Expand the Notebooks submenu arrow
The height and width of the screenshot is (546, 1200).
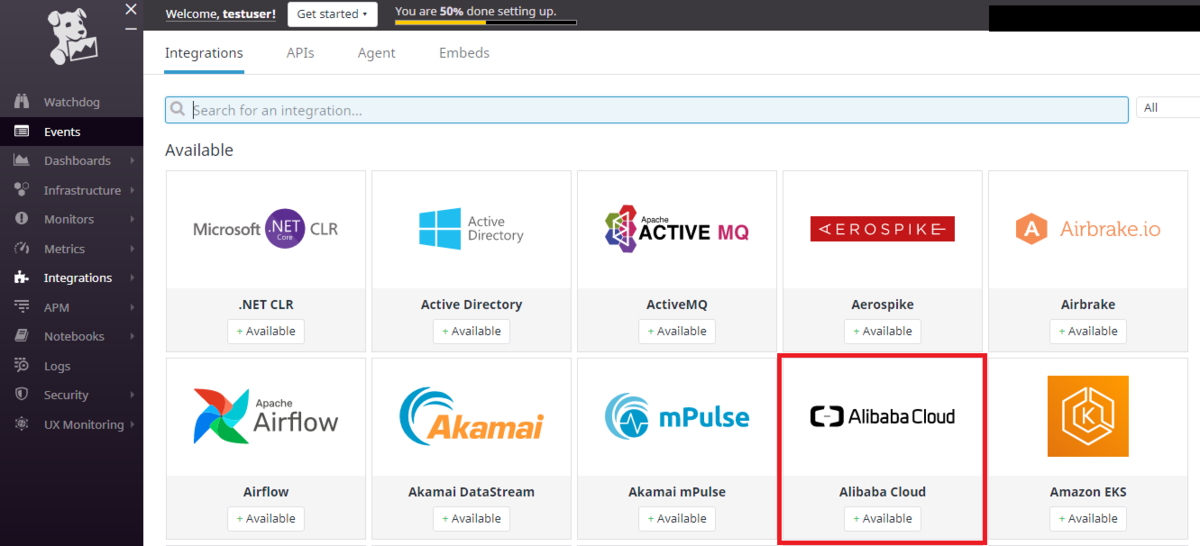pos(132,336)
